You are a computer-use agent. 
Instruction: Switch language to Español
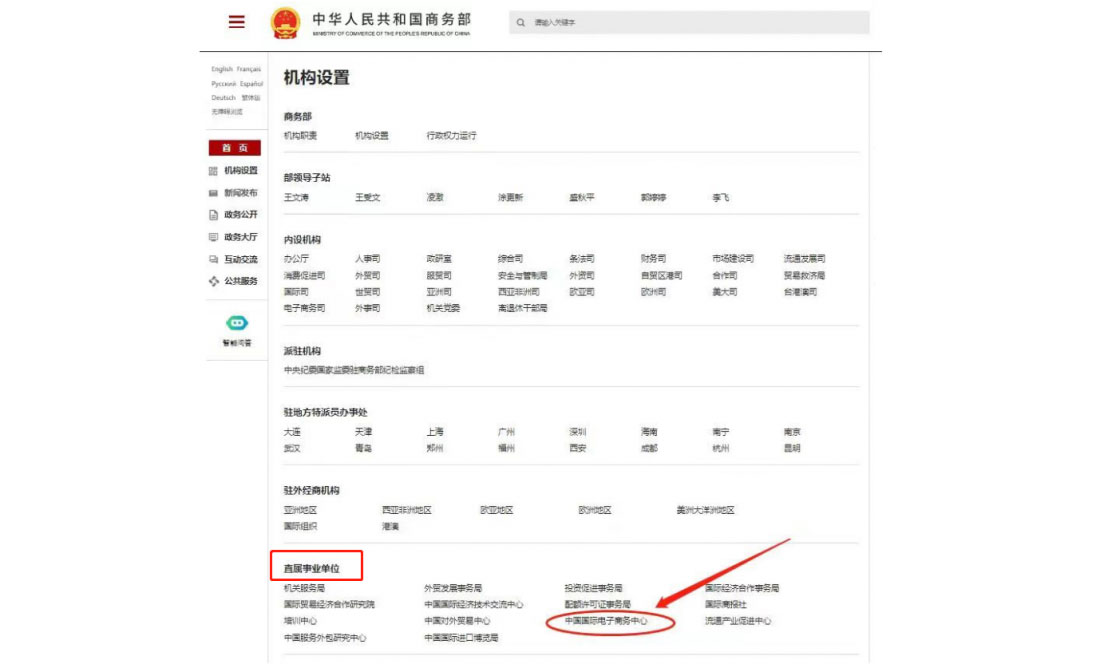coord(251,83)
